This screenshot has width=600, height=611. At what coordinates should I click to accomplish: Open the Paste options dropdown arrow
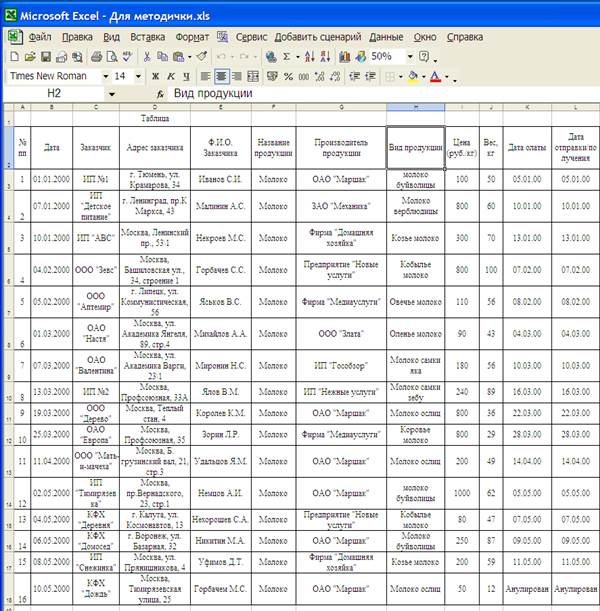click(190, 57)
